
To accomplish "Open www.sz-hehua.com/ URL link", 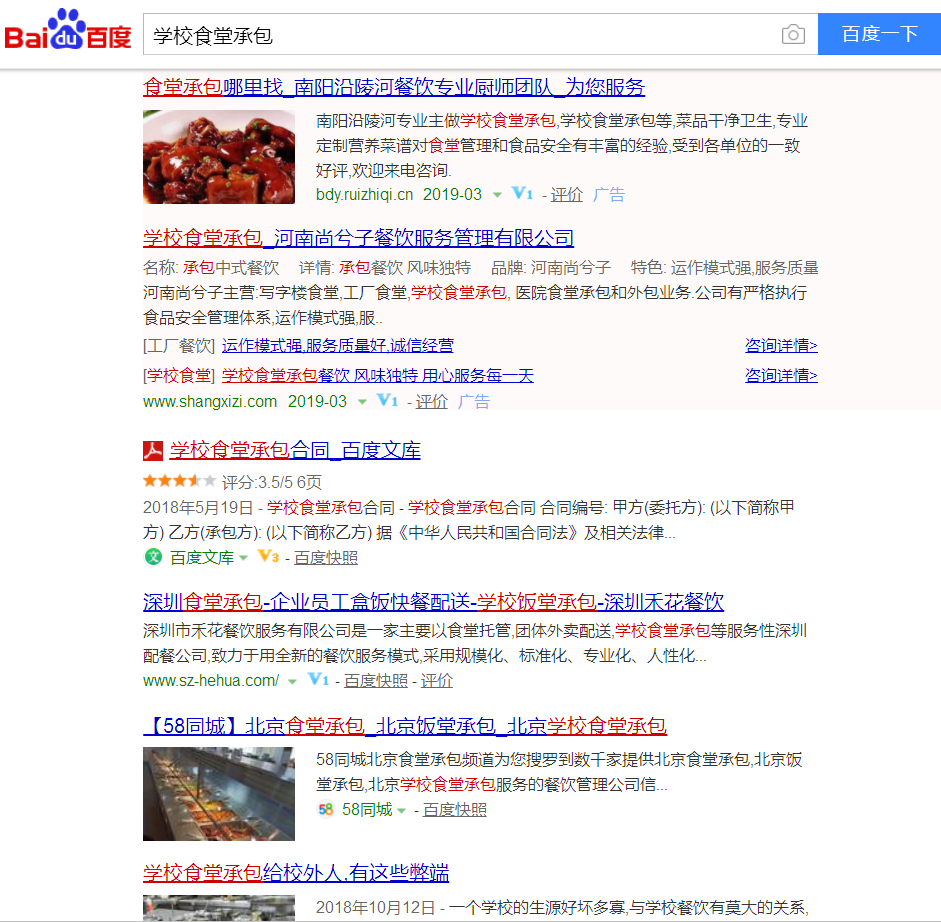I will [x=211, y=681].
